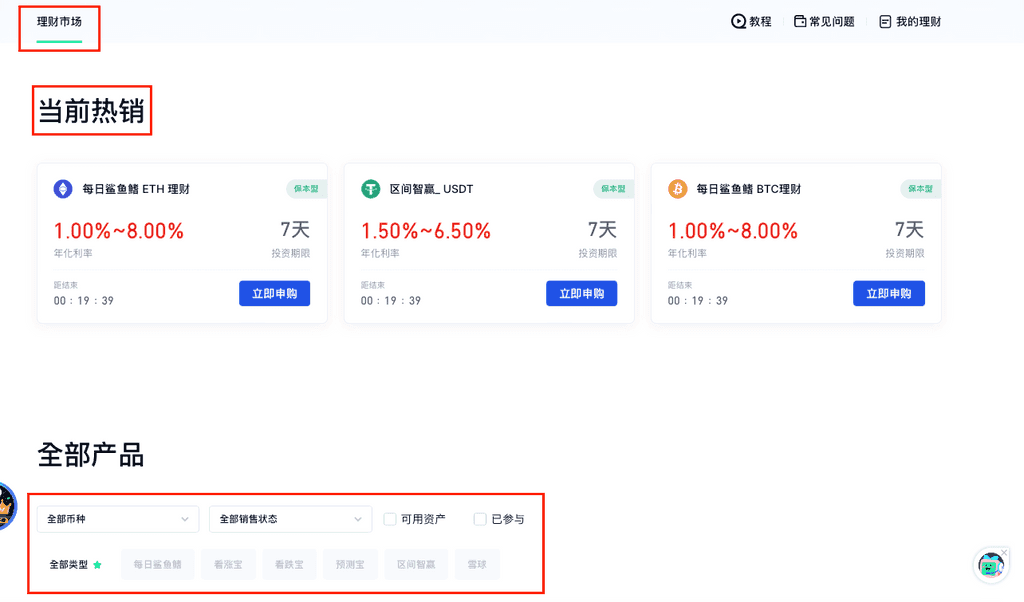1024x602 pixels.
Task: Click 立即申购 on 区间智赢 USDT card
Action: (x=581, y=293)
